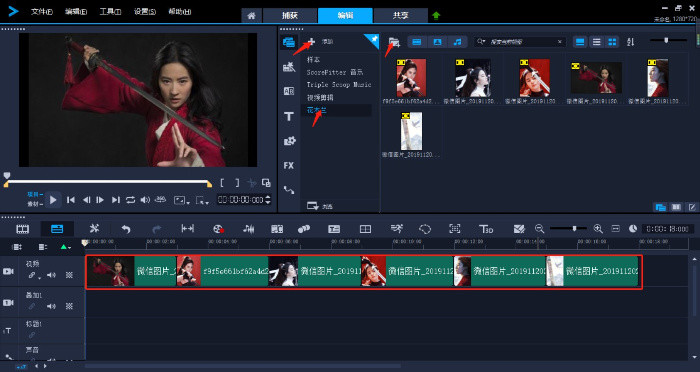Open the Path motion library

(289, 190)
